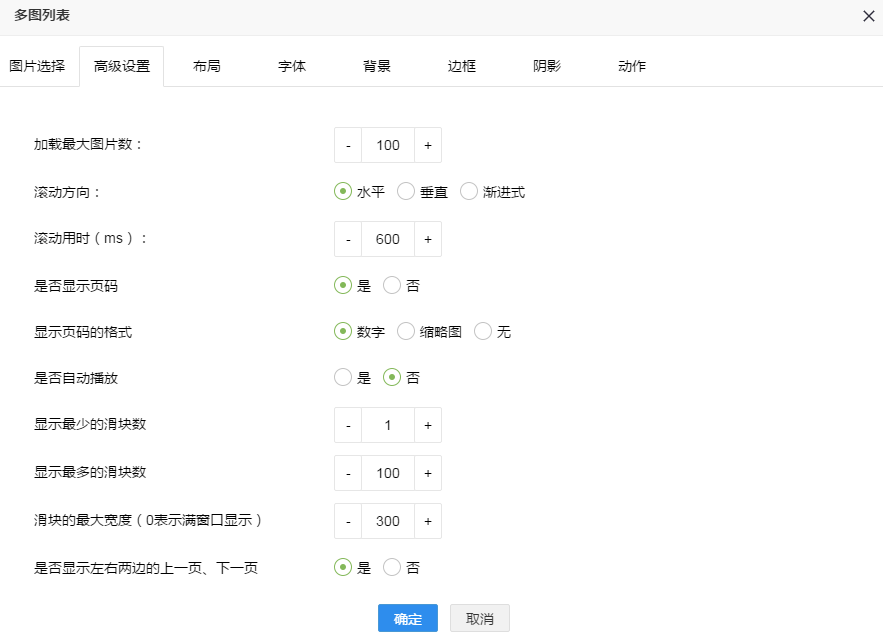Decrease 显示最多的滑块数 using minus
The height and width of the screenshot is (638, 883).
point(348,473)
